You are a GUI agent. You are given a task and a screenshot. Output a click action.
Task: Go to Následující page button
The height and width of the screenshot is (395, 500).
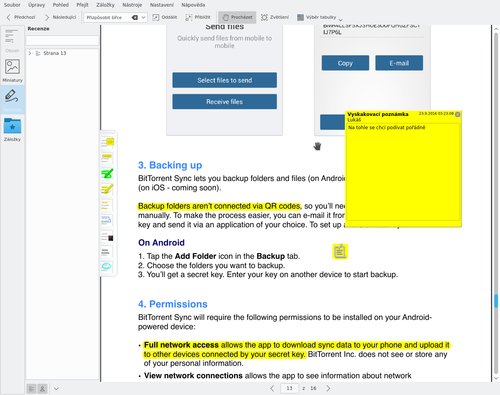(61, 17)
